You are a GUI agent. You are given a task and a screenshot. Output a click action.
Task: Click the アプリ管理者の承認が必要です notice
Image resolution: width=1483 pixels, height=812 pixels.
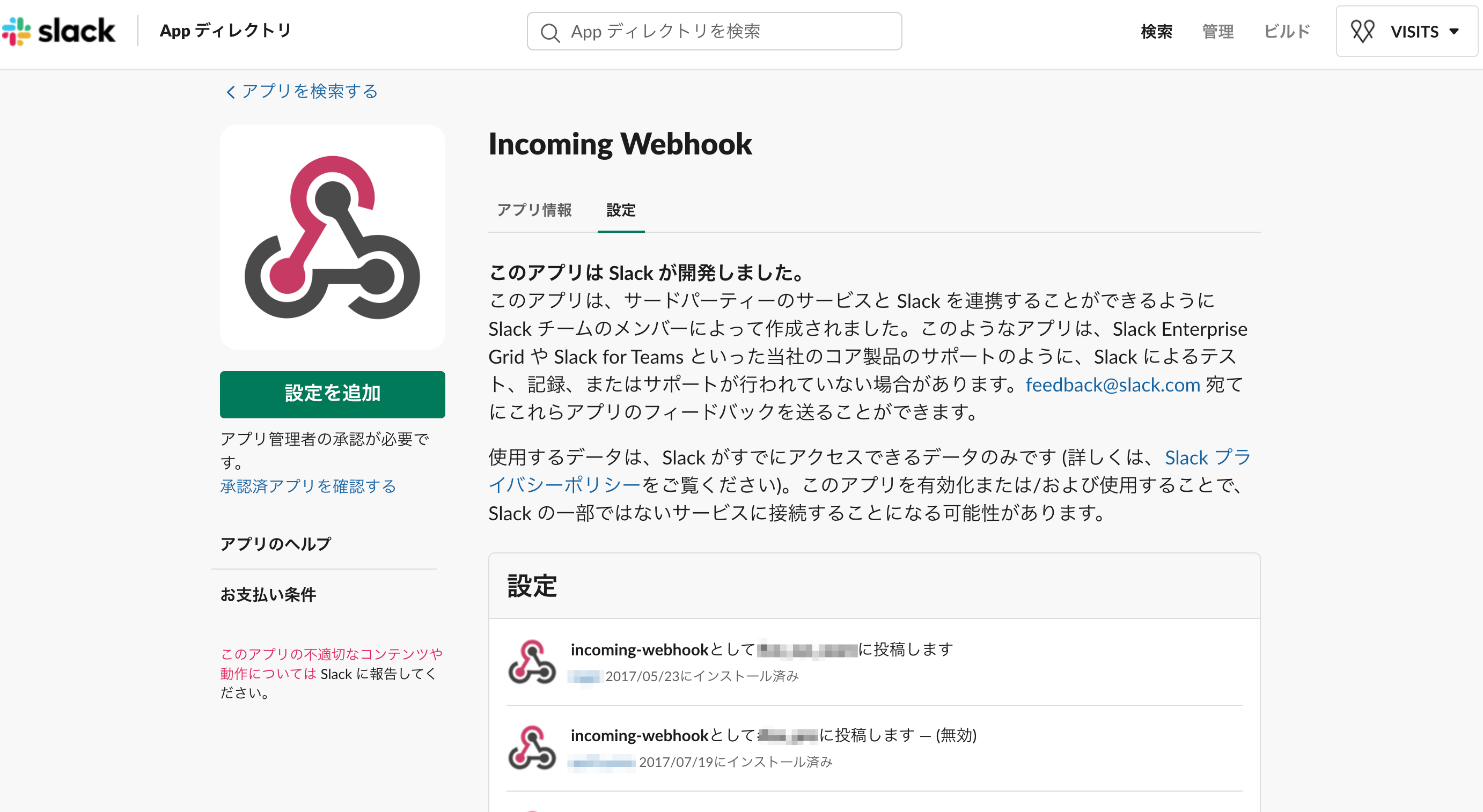tap(325, 450)
